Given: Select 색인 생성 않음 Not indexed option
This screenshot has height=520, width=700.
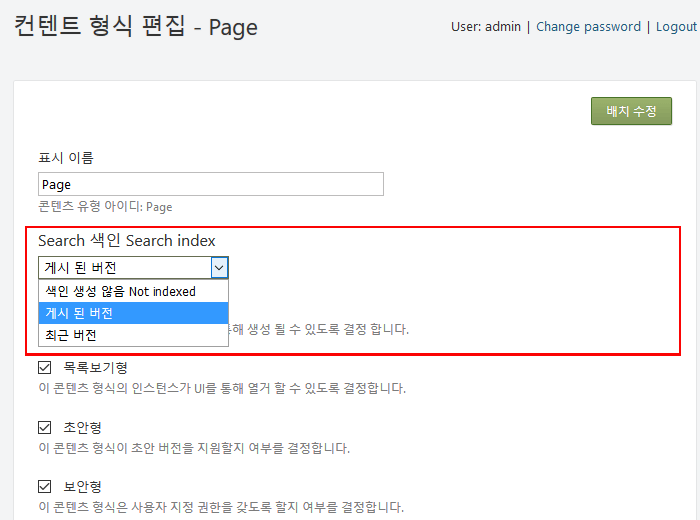Looking at the screenshot, I should pyautogui.click(x=133, y=291).
